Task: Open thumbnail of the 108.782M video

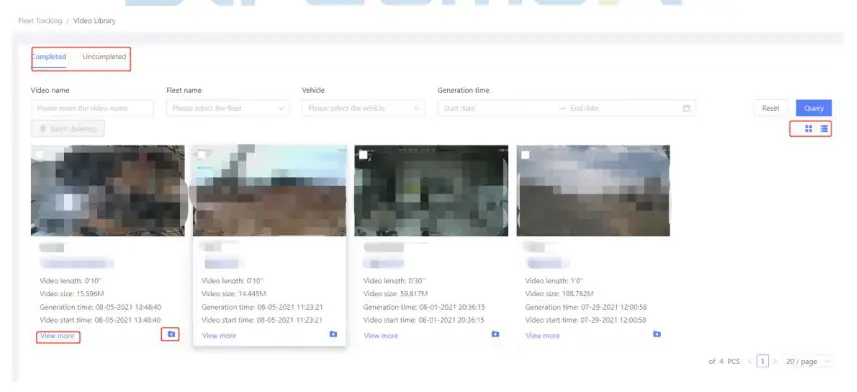Action: (593, 191)
